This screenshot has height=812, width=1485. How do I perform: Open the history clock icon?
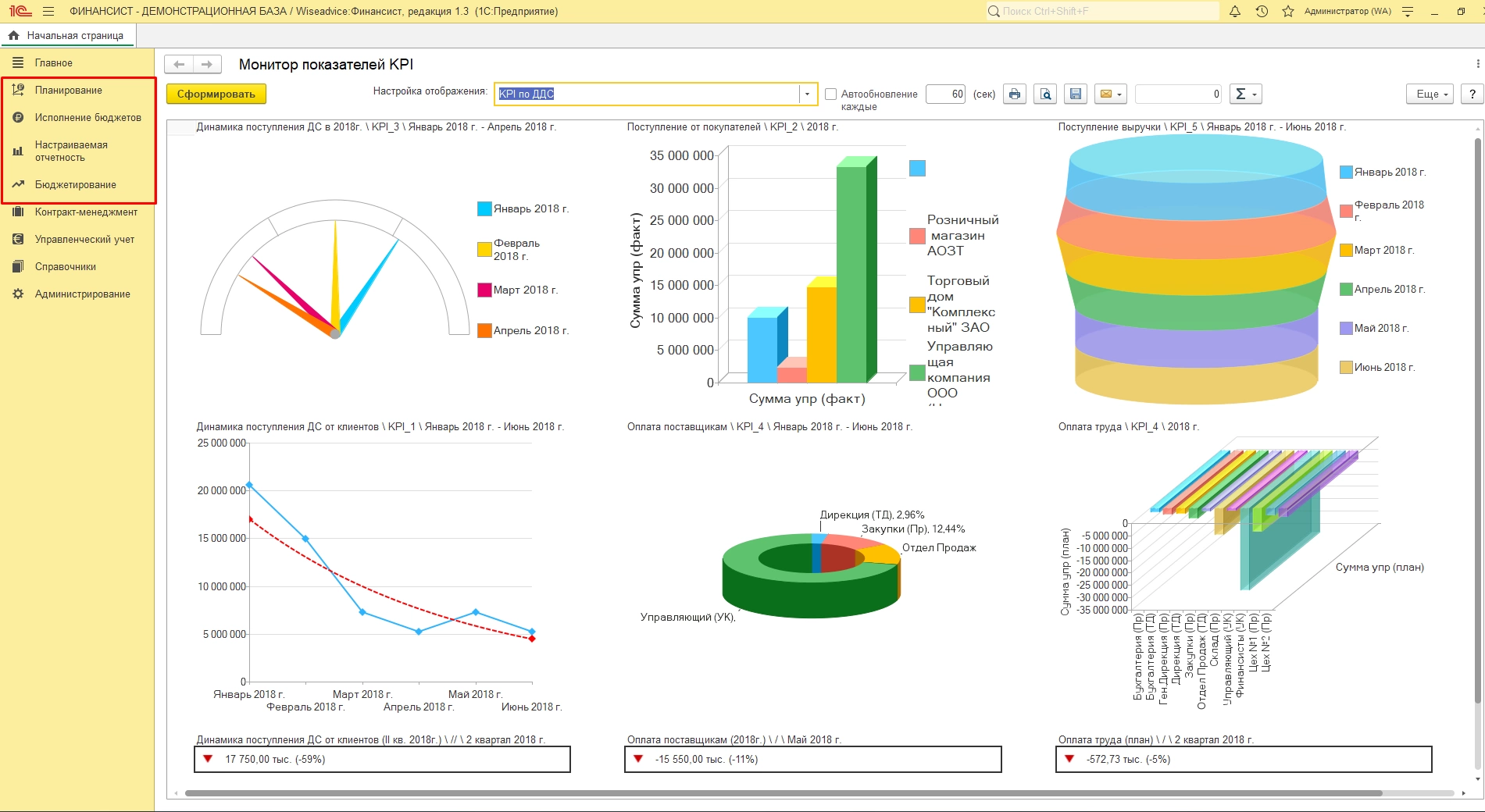[1262, 12]
